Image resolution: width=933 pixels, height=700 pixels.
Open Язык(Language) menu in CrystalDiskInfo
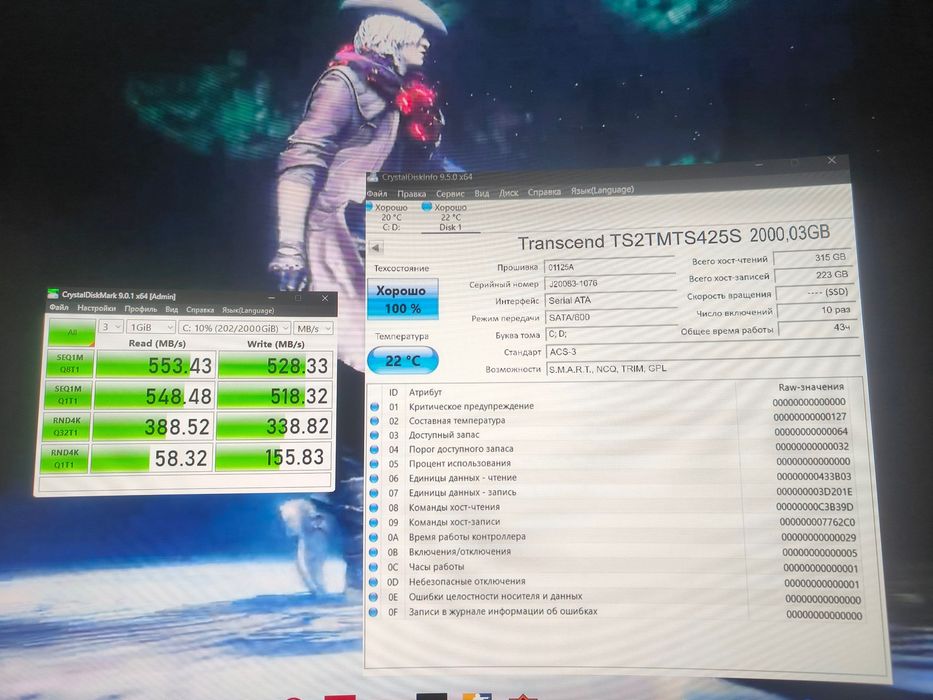click(x=602, y=190)
